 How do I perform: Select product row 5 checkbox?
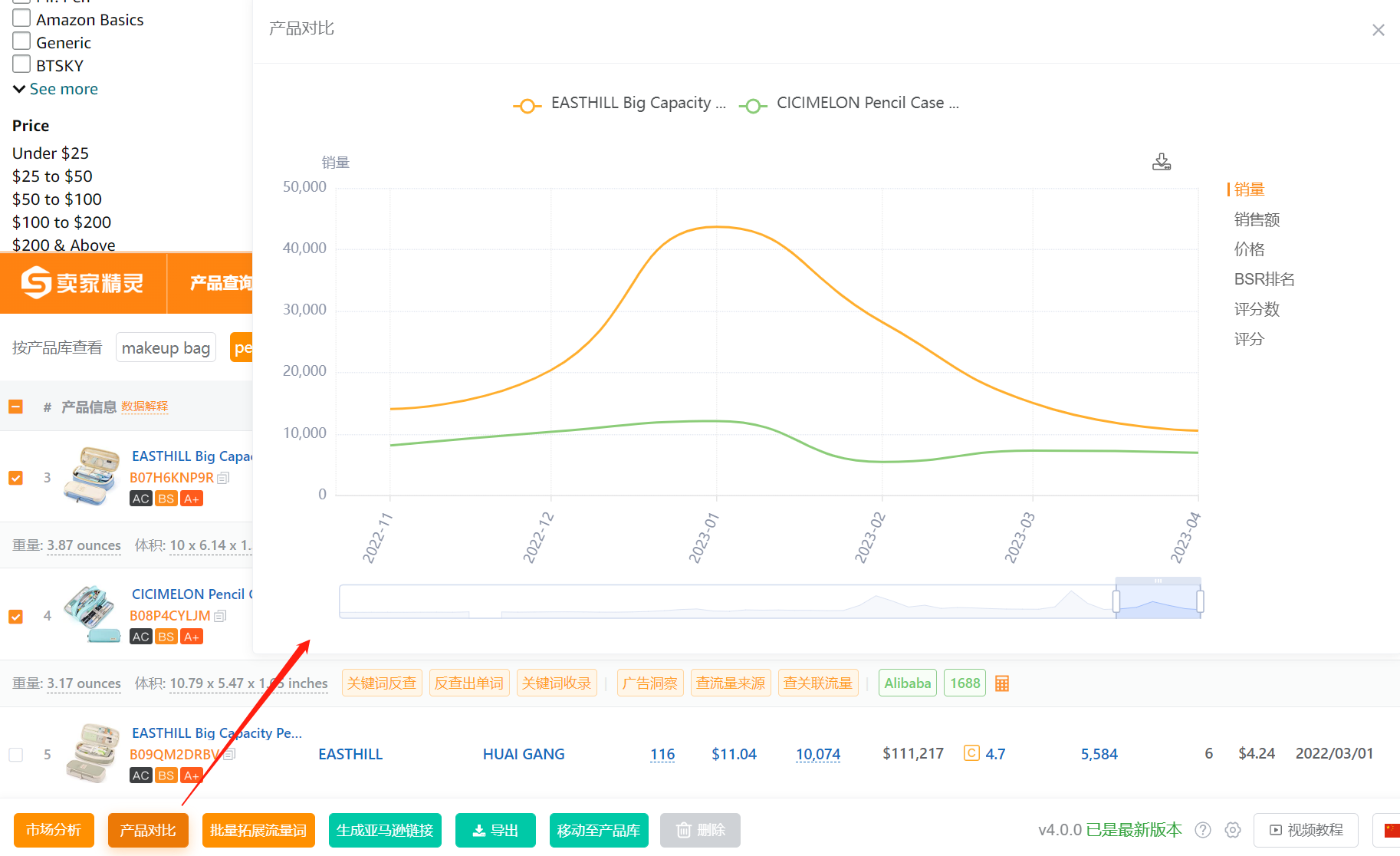pyautogui.click(x=15, y=755)
